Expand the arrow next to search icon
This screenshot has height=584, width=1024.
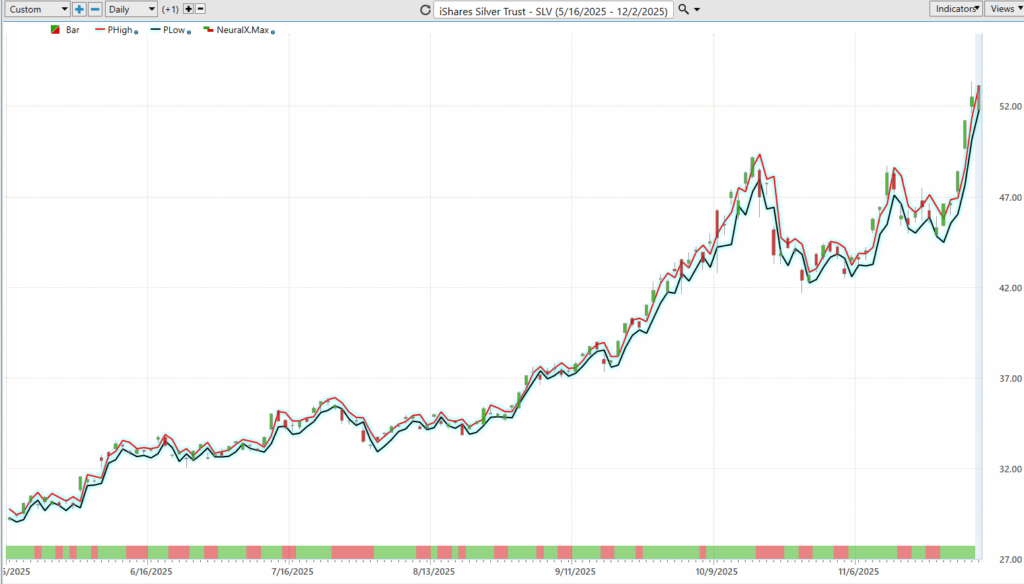697,9
